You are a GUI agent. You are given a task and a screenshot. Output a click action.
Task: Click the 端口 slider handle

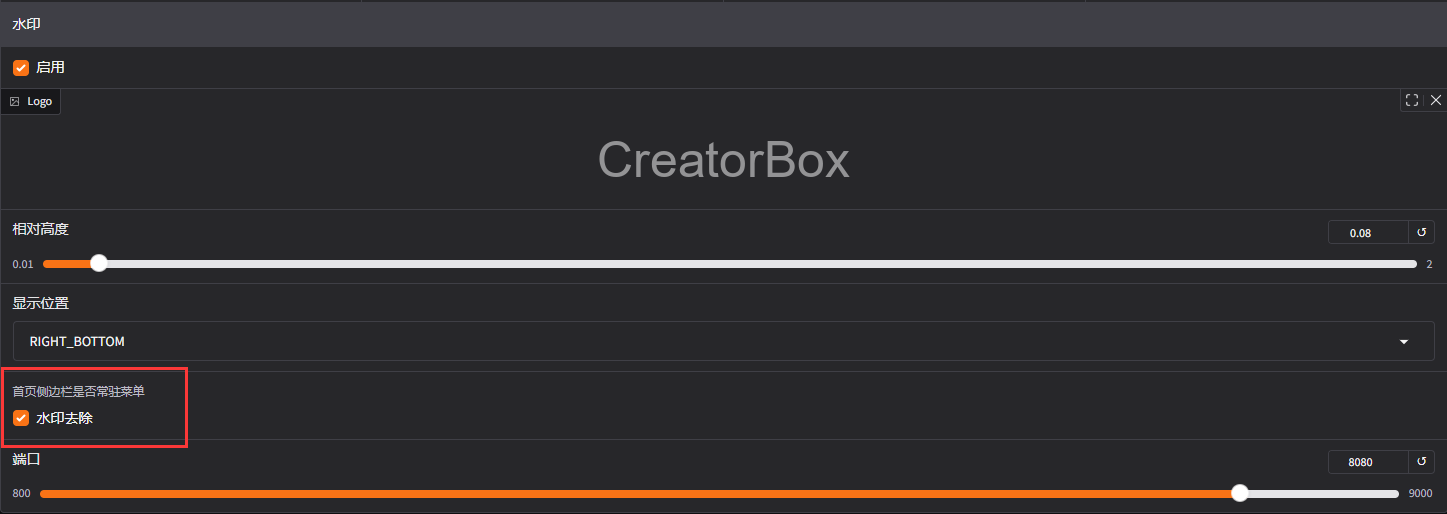coord(1240,493)
